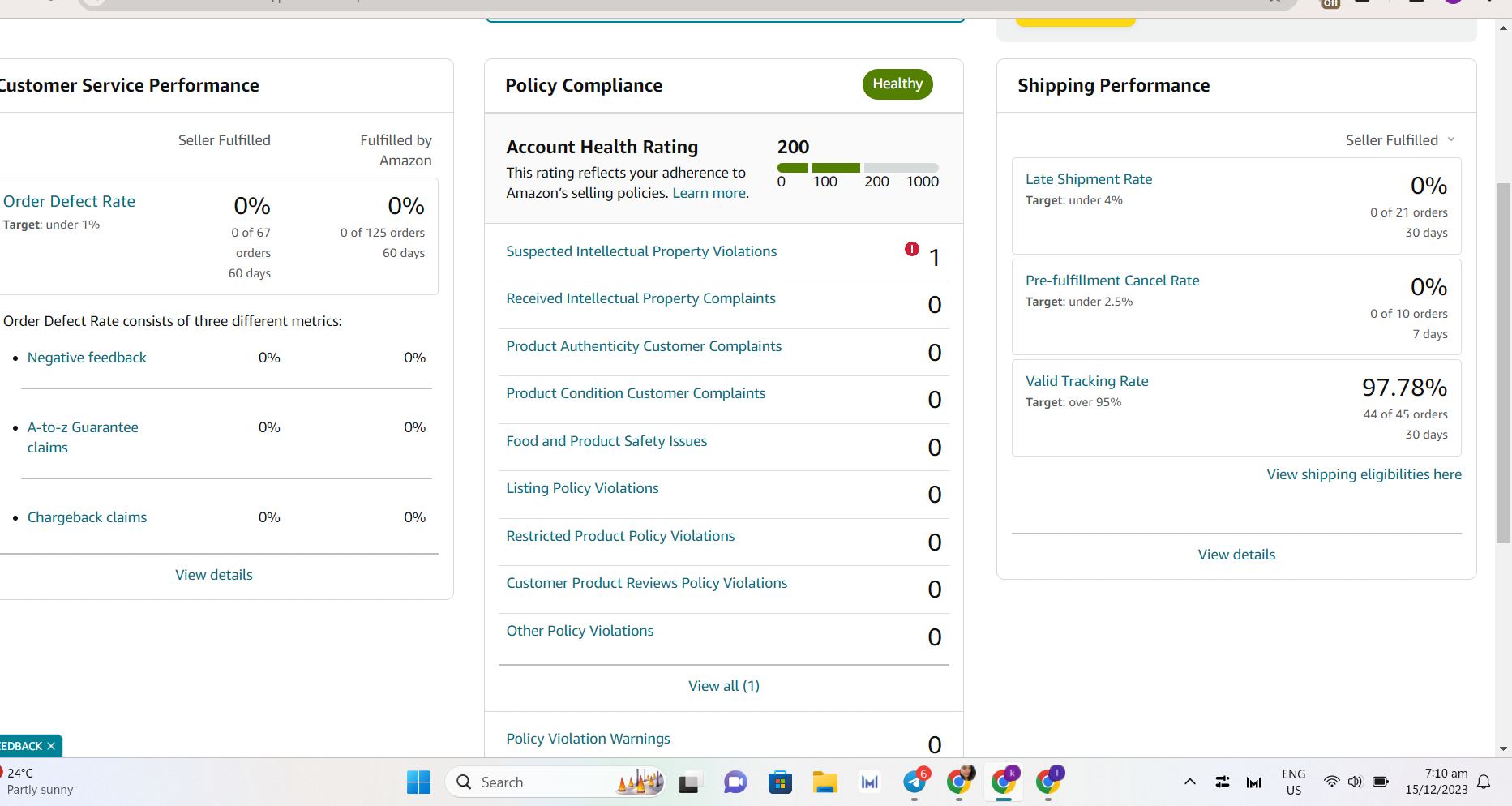Open the Negative feedback metric link

click(87, 358)
